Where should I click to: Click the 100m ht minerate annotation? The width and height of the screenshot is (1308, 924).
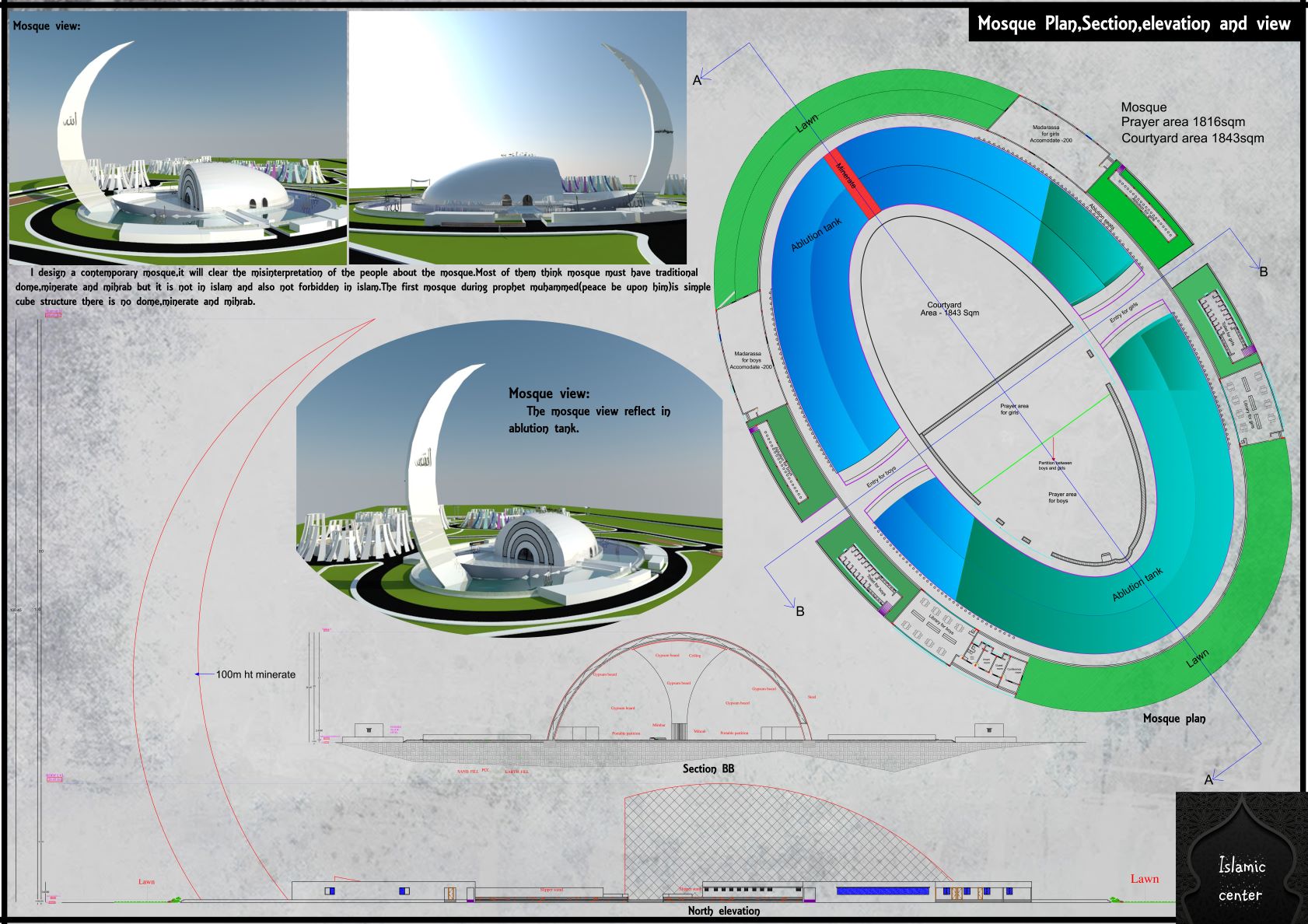click(257, 675)
